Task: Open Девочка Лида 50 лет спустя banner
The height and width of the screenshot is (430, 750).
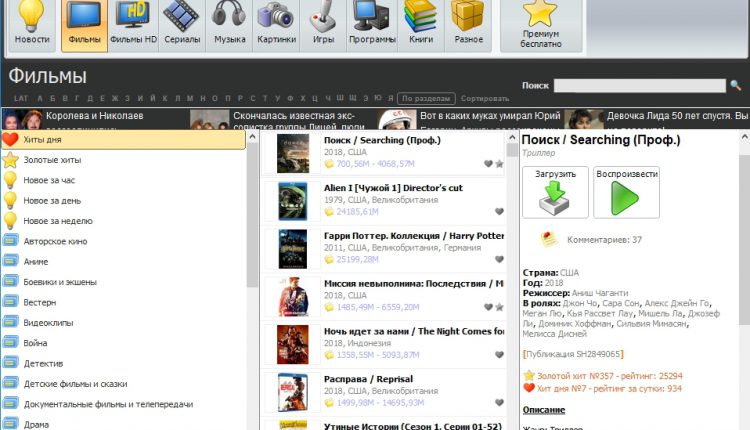Action: (656, 119)
